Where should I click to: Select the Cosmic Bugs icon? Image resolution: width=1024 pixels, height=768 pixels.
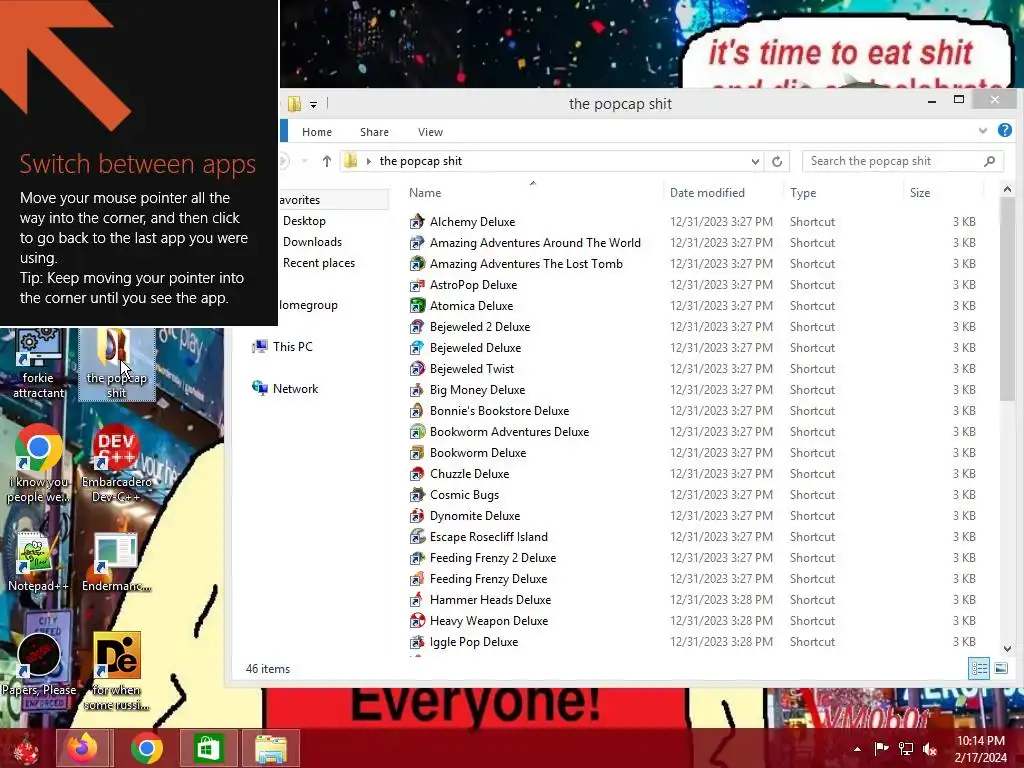point(417,495)
